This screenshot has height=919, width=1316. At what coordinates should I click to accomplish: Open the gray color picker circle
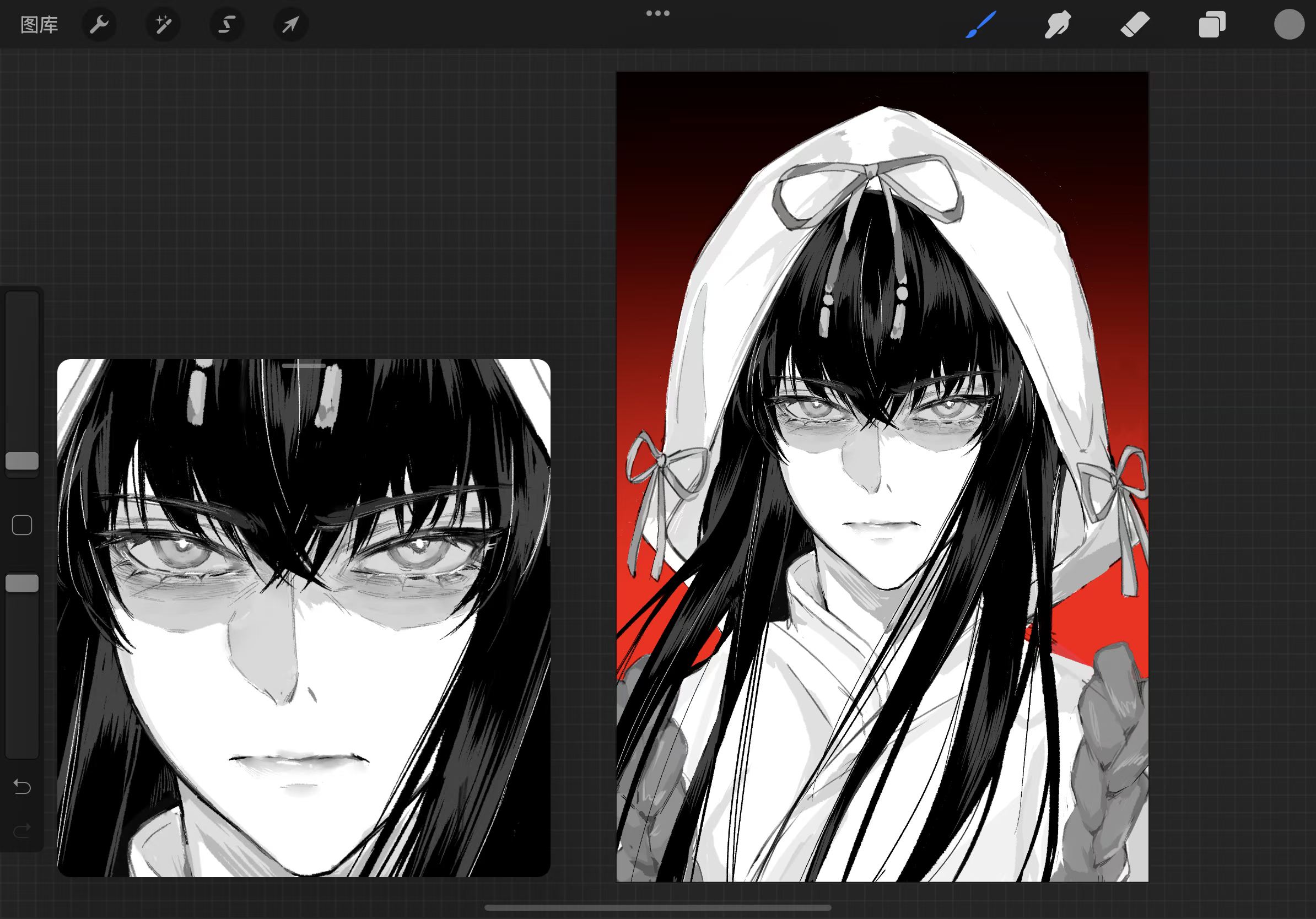point(1288,25)
